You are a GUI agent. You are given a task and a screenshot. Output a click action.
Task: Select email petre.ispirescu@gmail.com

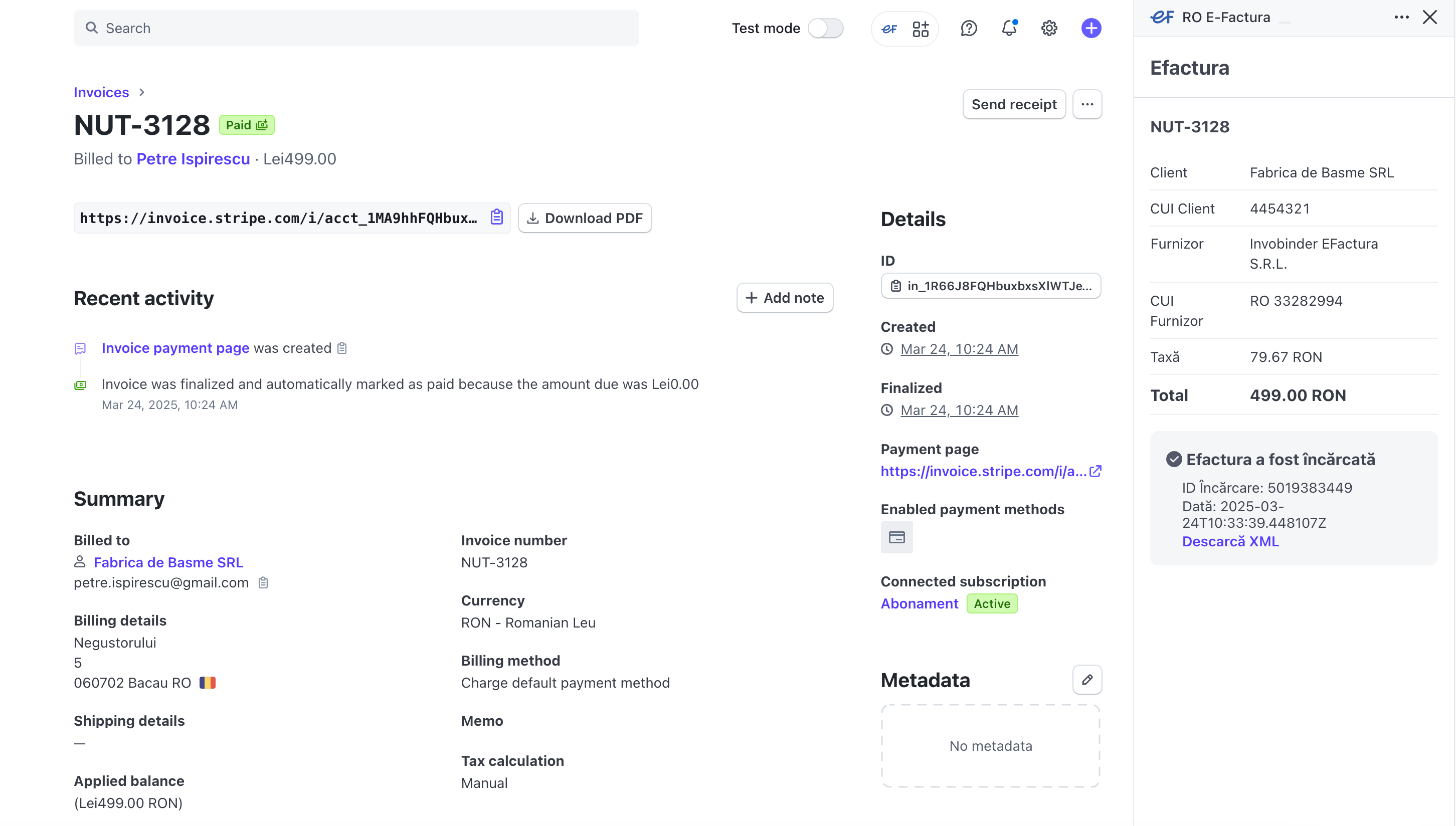(x=161, y=582)
